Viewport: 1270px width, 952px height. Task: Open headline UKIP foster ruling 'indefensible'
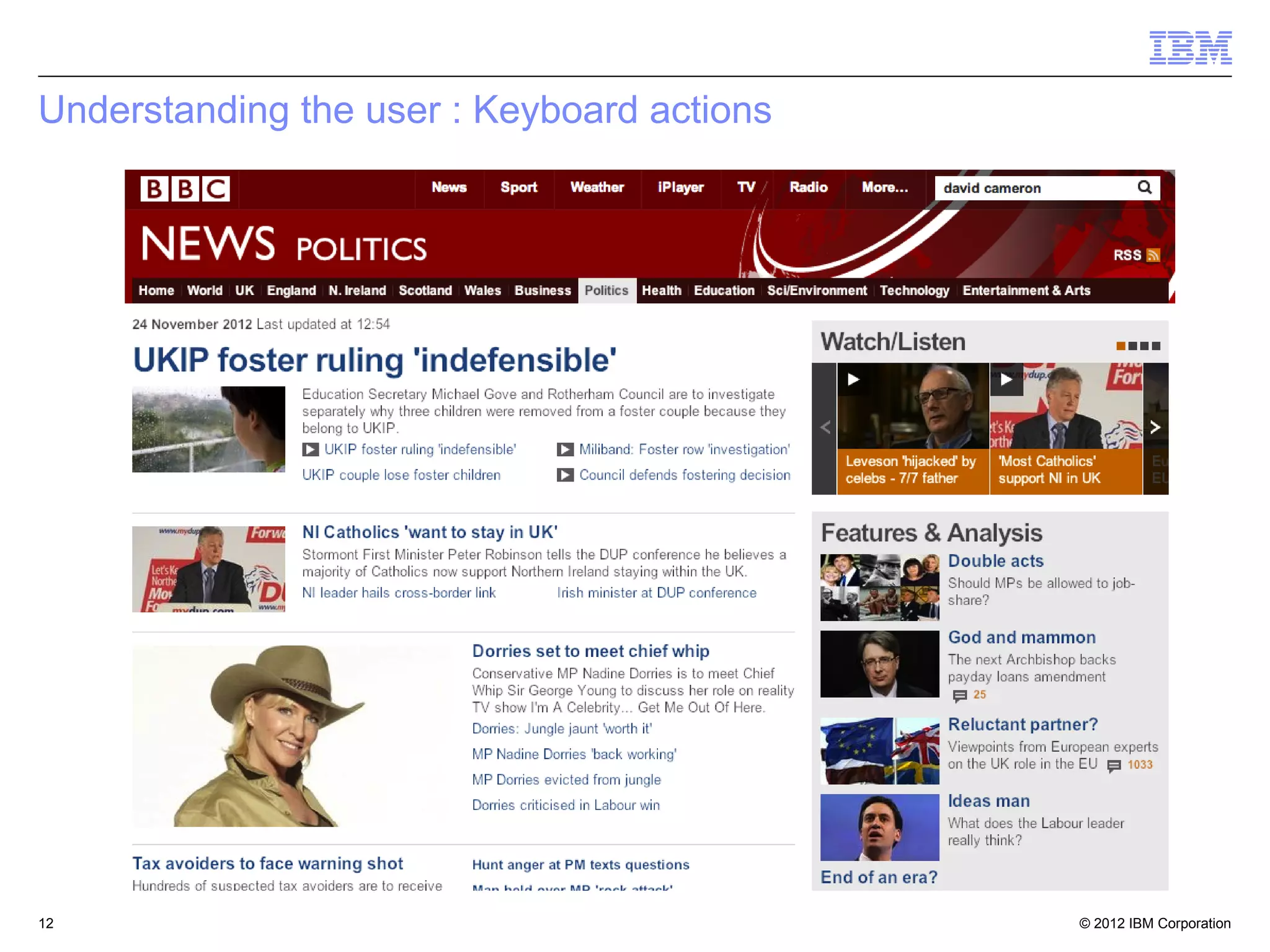tap(375, 360)
